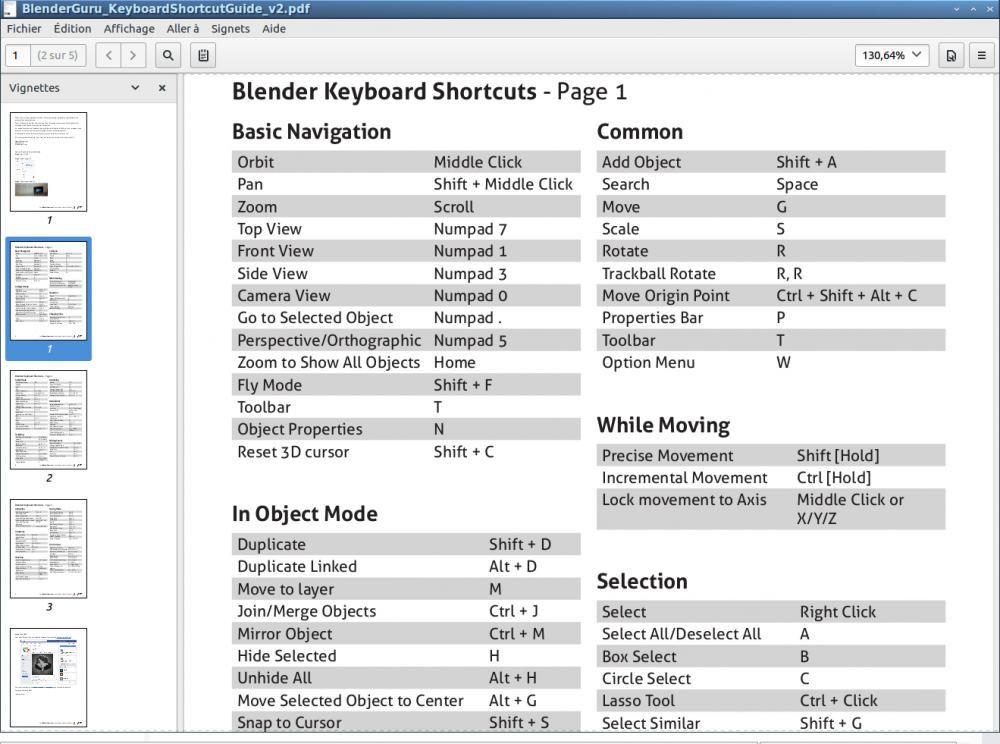1000x744 pixels.
Task: Open the document view options icon
Action: (951, 55)
